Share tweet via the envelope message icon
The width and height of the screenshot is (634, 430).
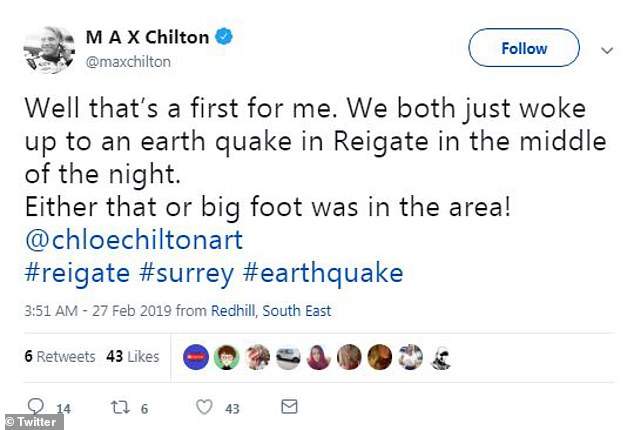pyautogui.click(x=289, y=406)
